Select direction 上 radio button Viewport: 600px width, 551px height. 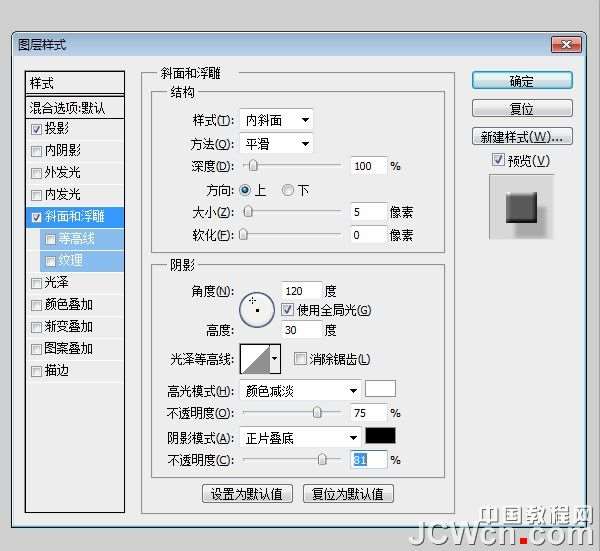click(245, 190)
